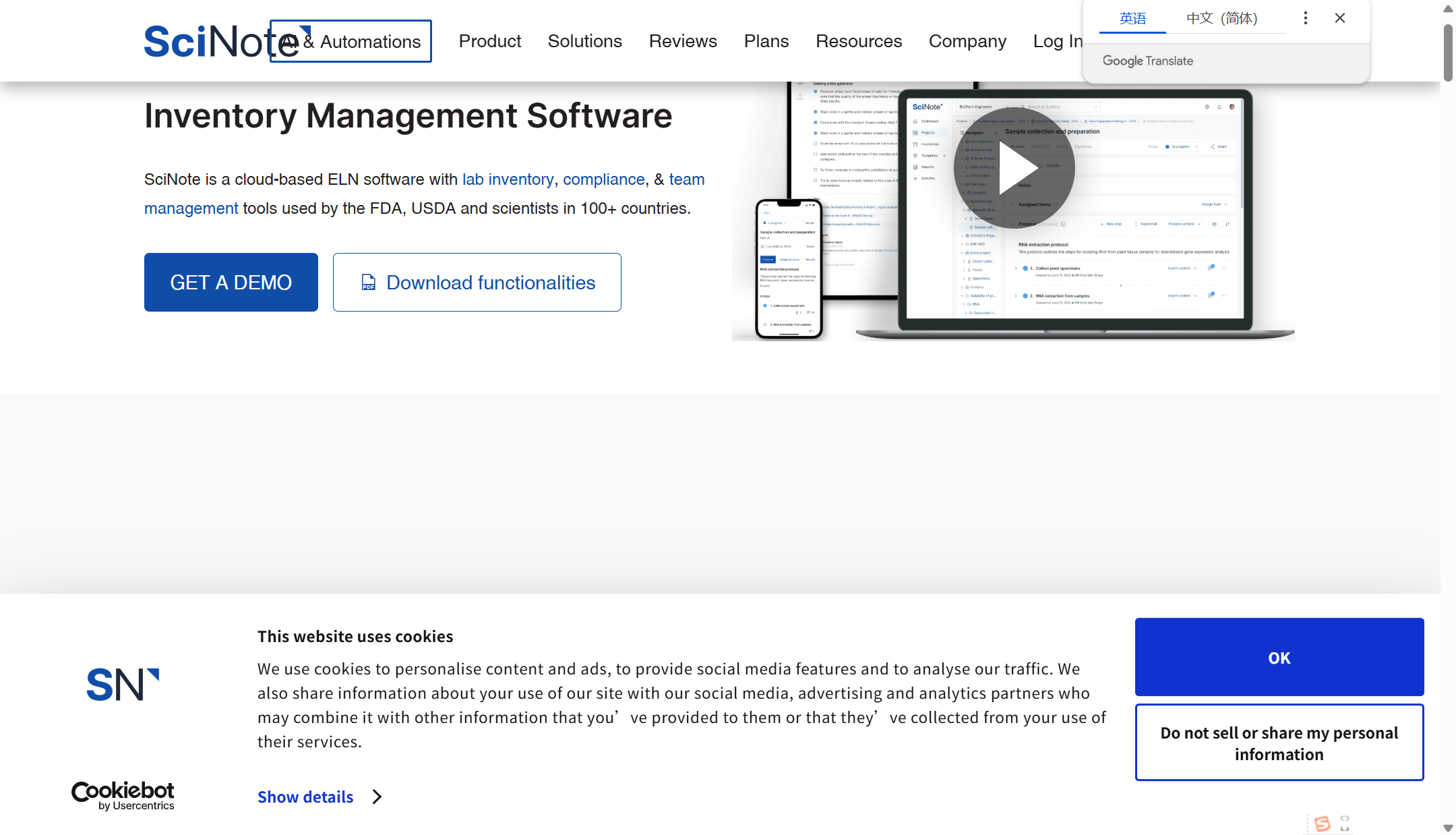This screenshot has width=1456, height=835.
Task: Follow the lab inventory link
Action: click(508, 179)
